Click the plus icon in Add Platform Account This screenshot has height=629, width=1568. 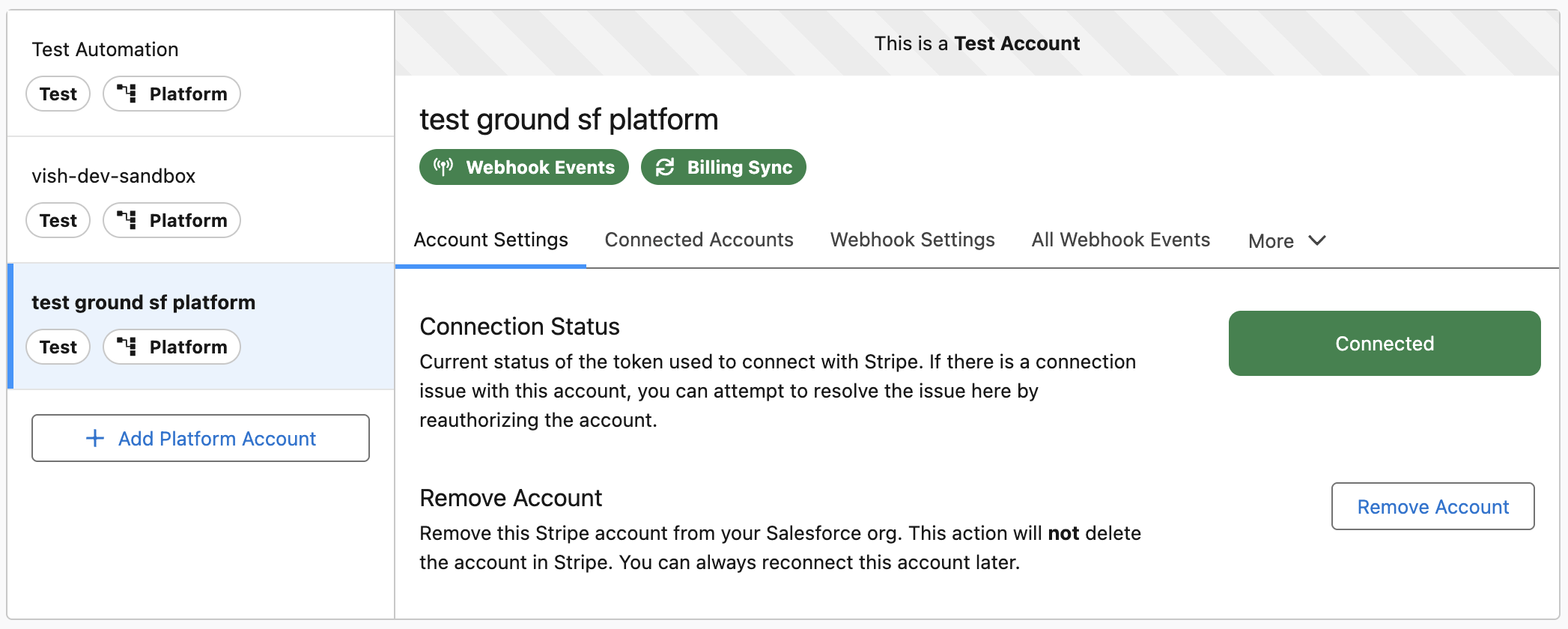pyautogui.click(x=95, y=438)
